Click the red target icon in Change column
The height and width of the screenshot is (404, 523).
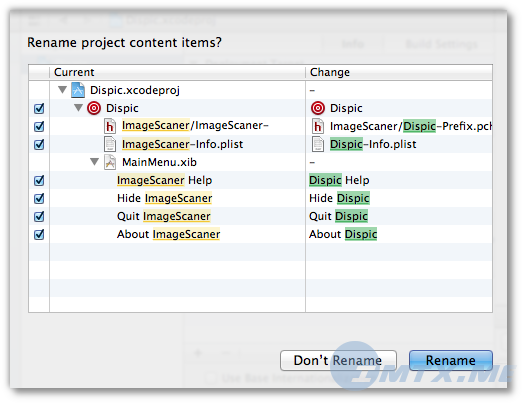(x=318, y=108)
